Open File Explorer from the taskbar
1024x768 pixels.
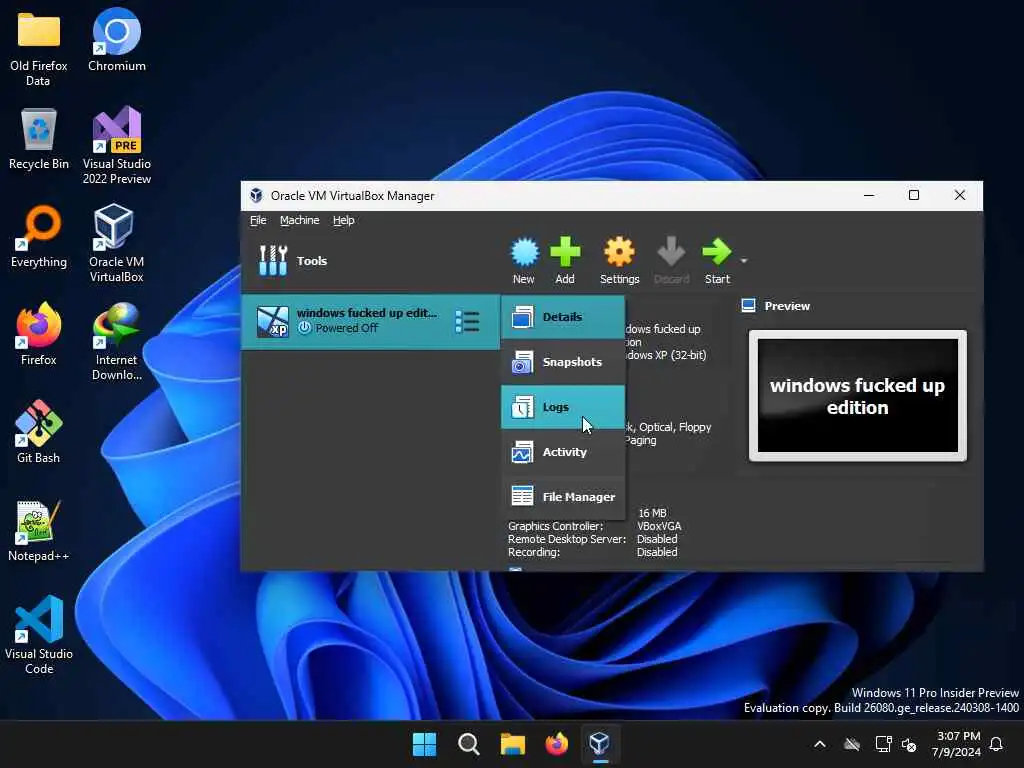click(513, 744)
